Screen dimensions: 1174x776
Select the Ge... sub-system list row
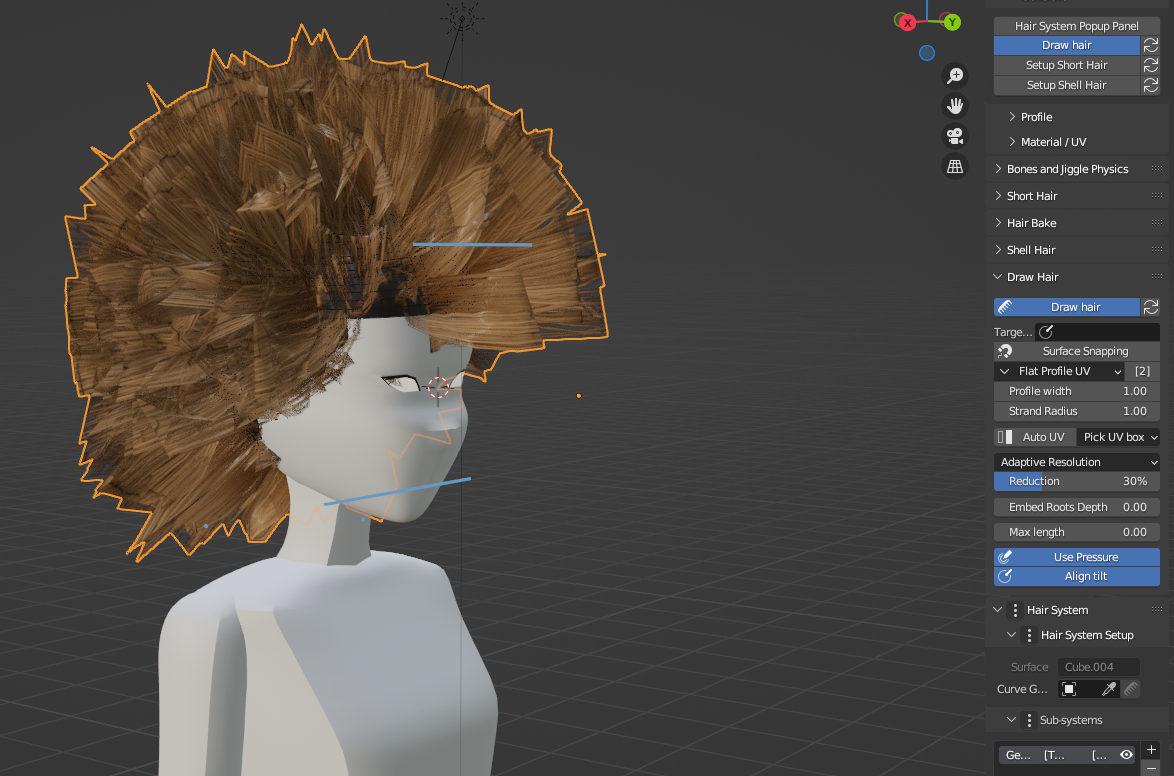point(1067,755)
